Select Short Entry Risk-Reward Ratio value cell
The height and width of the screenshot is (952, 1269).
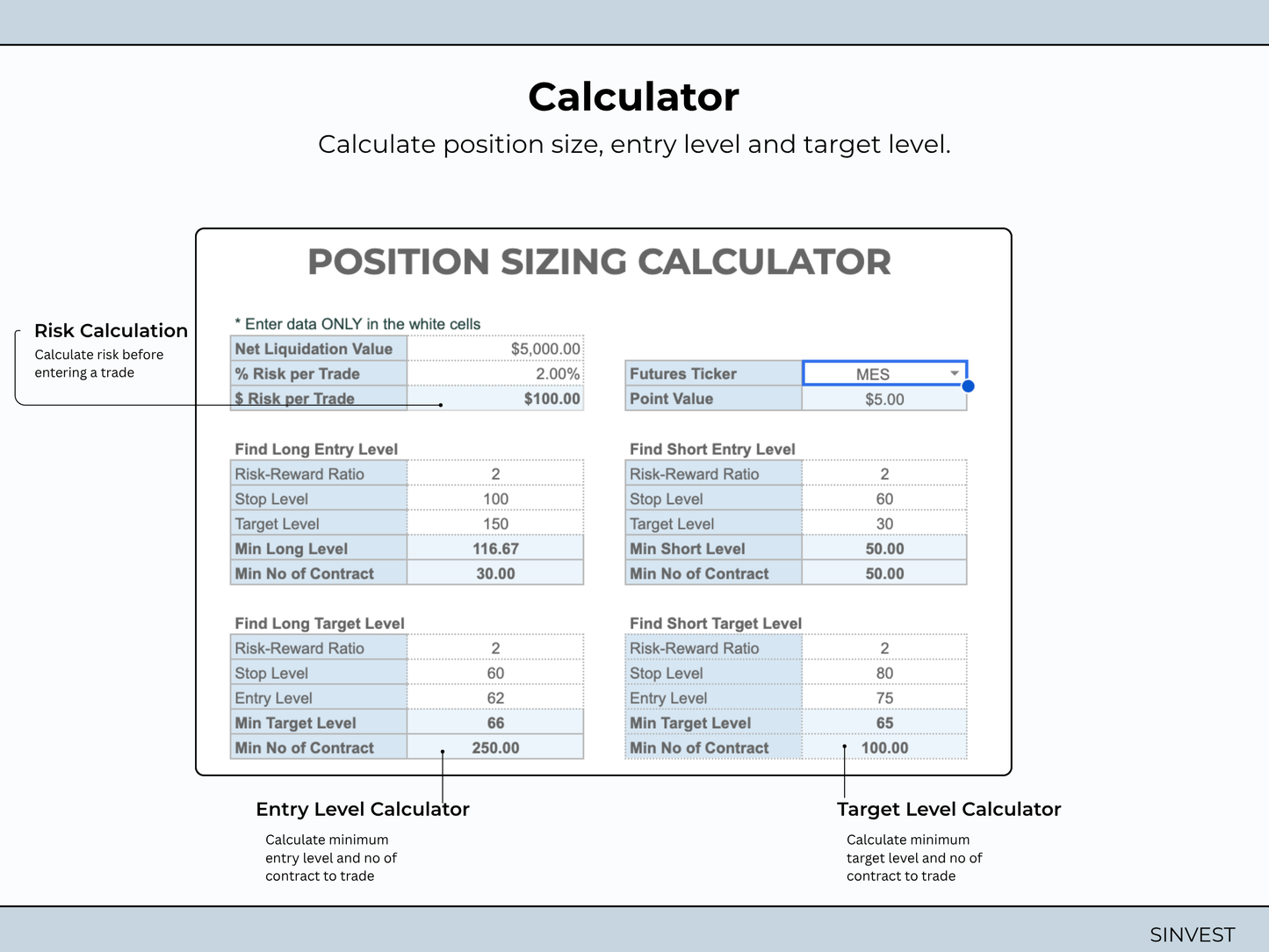tap(884, 473)
